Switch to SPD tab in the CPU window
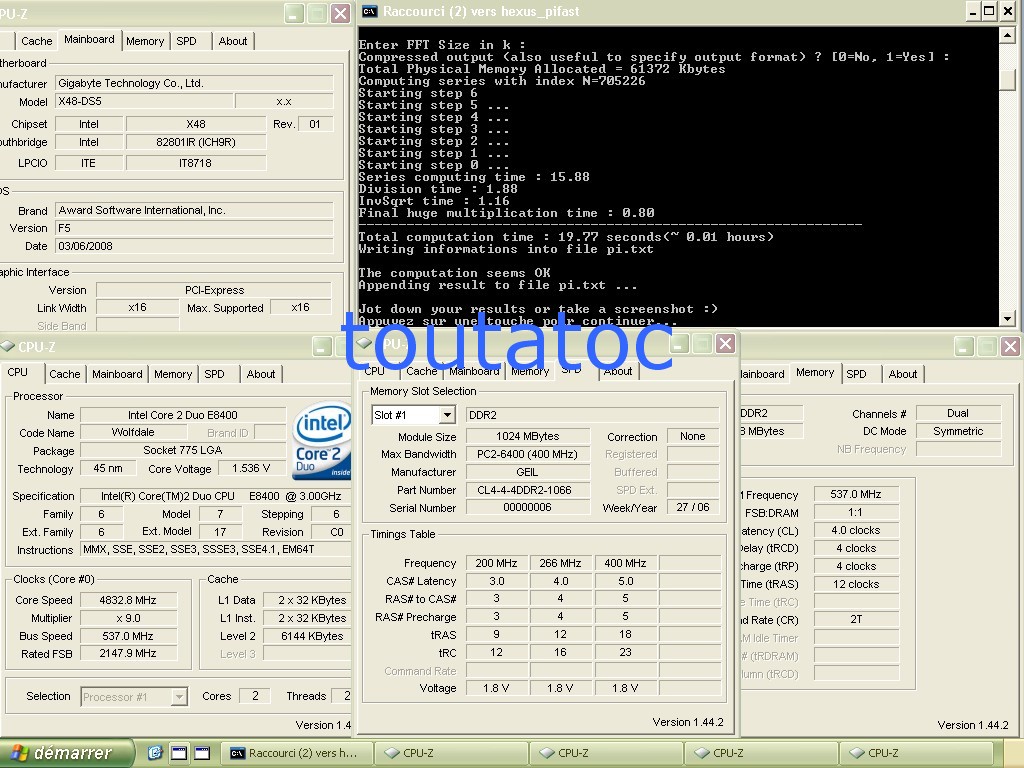The height and width of the screenshot is (768, 1024). 214,374
